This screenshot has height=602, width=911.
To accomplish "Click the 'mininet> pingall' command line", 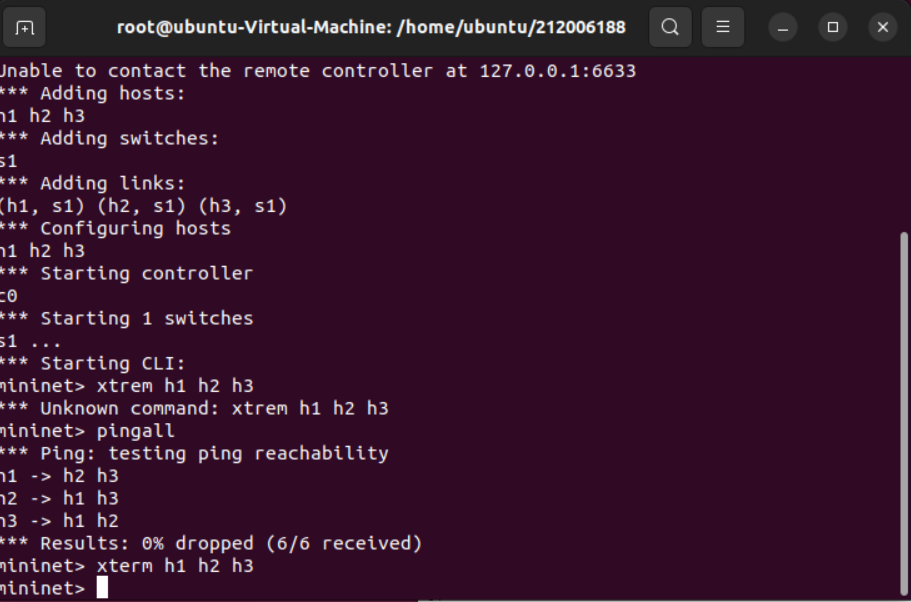I will pyautogui.click(x=87, y=431).
